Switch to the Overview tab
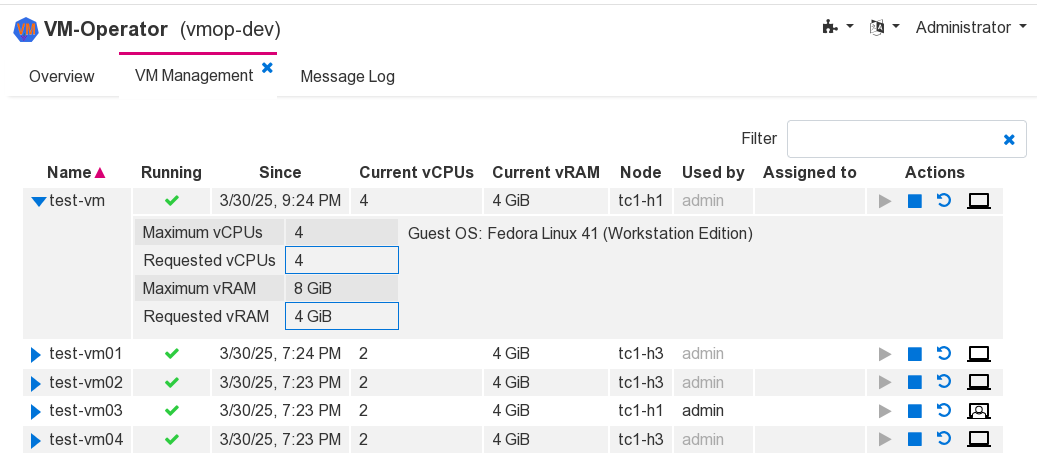Image resolution: width=1037 pixels, height=456 pixels. [62, 76]
